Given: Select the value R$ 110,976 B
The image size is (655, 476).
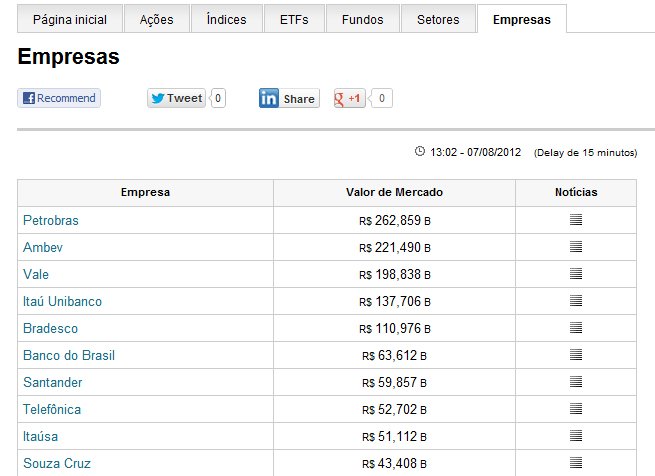Looking at the screenshot, I should pos(395,328).
